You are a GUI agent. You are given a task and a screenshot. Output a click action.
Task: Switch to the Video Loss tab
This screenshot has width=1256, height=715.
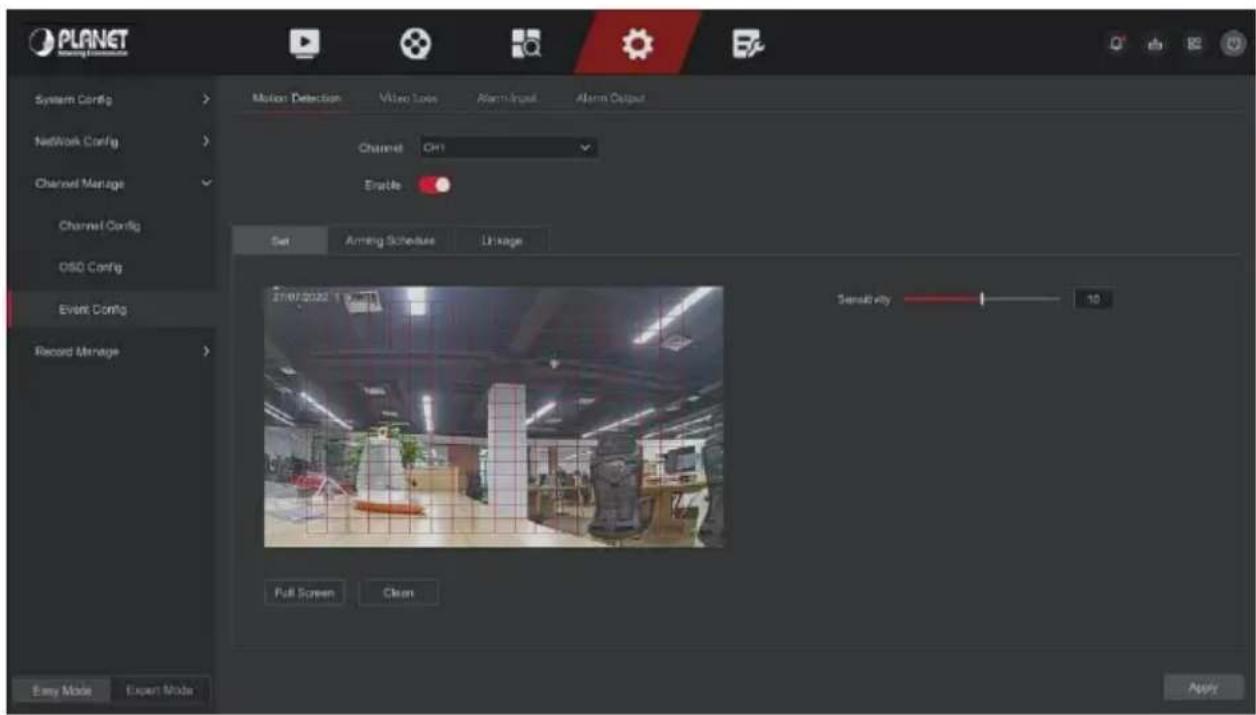tap(409, 98)
